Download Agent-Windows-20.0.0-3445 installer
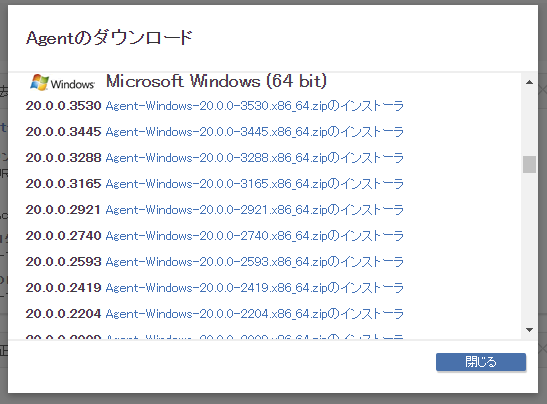 click(254, 132)
